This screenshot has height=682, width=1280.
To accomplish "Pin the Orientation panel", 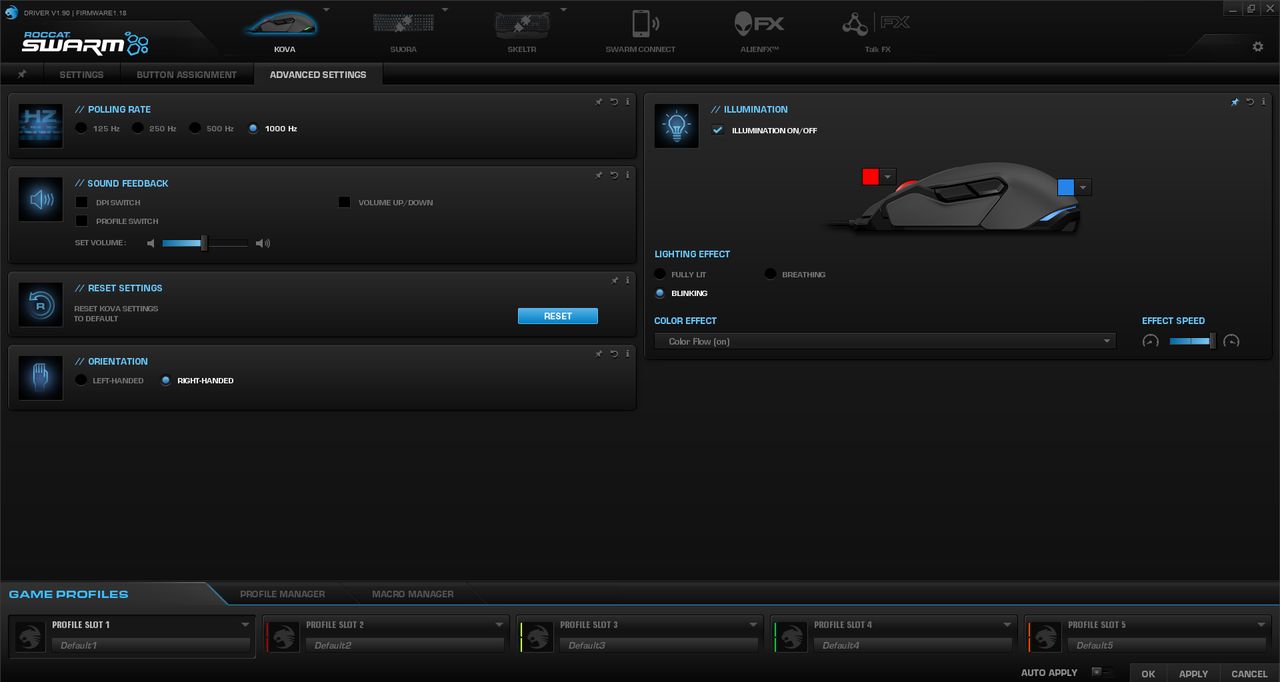I will click(599, 353).
